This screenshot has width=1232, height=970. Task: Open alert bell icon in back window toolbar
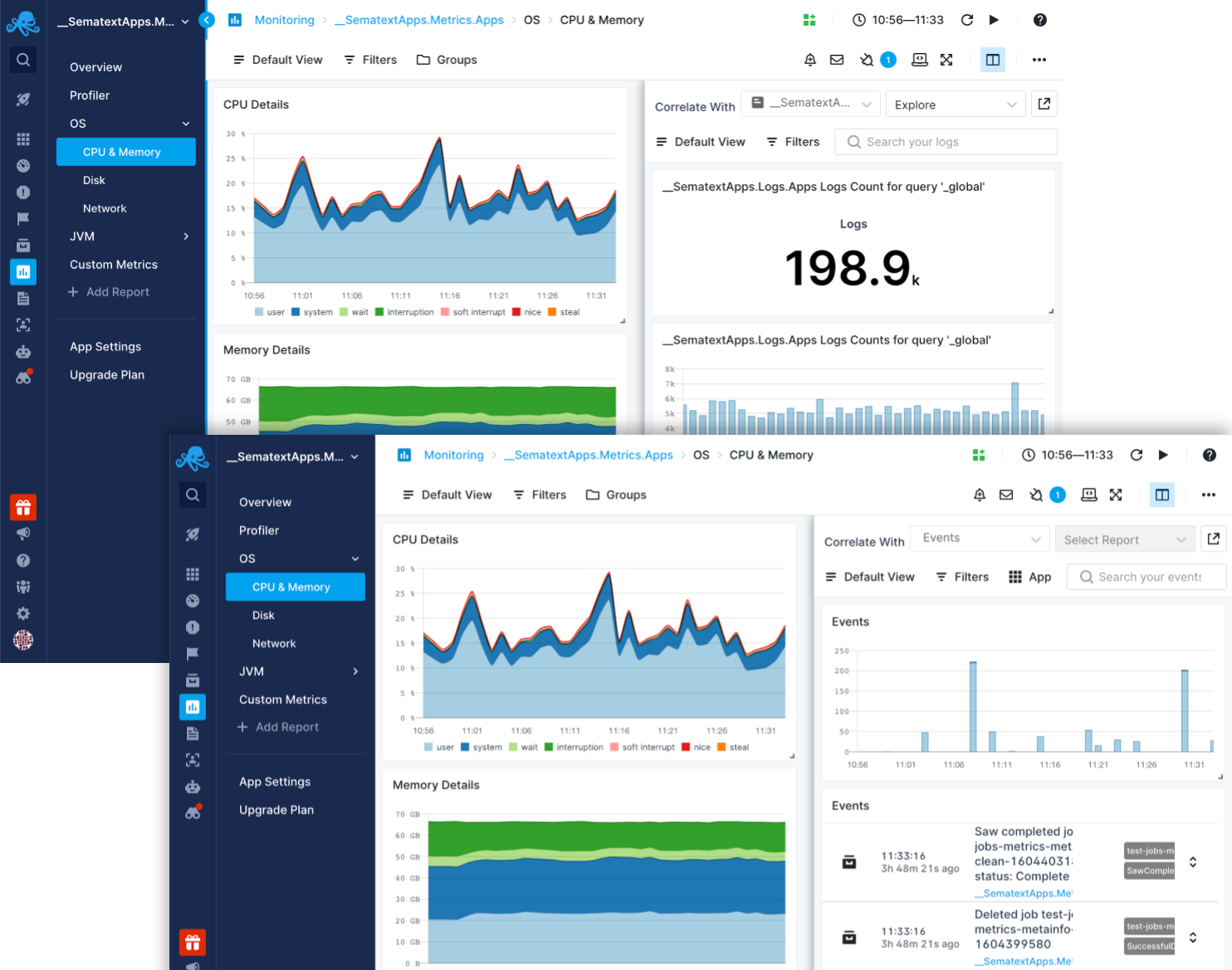(x=810, y=60)
